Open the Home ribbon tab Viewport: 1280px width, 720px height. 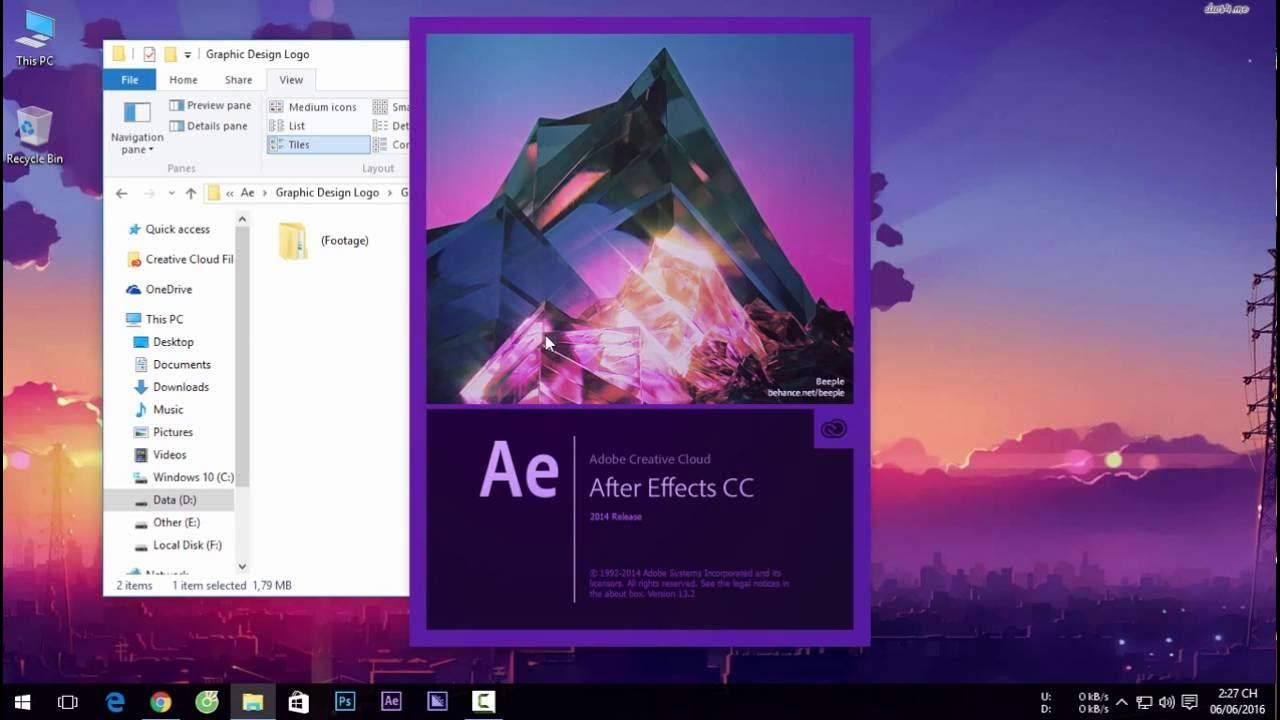(183, 80)
